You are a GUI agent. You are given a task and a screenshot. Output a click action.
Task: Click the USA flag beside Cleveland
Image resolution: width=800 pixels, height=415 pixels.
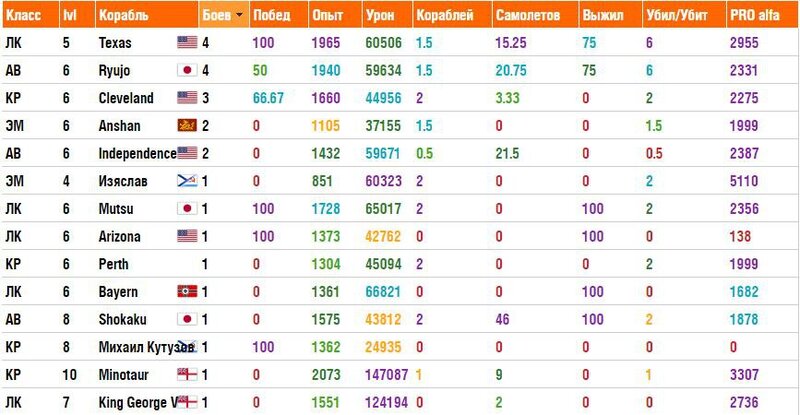pos(187,97)
